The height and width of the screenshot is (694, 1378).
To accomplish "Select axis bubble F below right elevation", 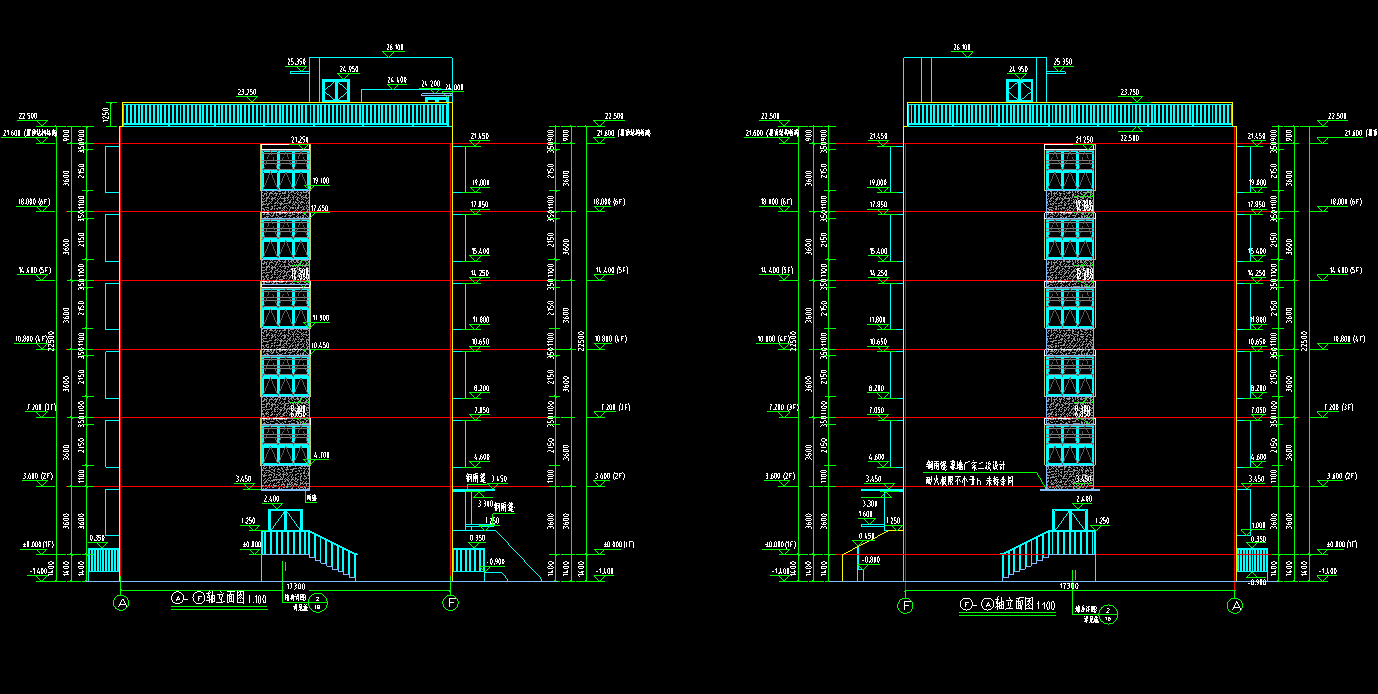I will click(x=906, y=605).
